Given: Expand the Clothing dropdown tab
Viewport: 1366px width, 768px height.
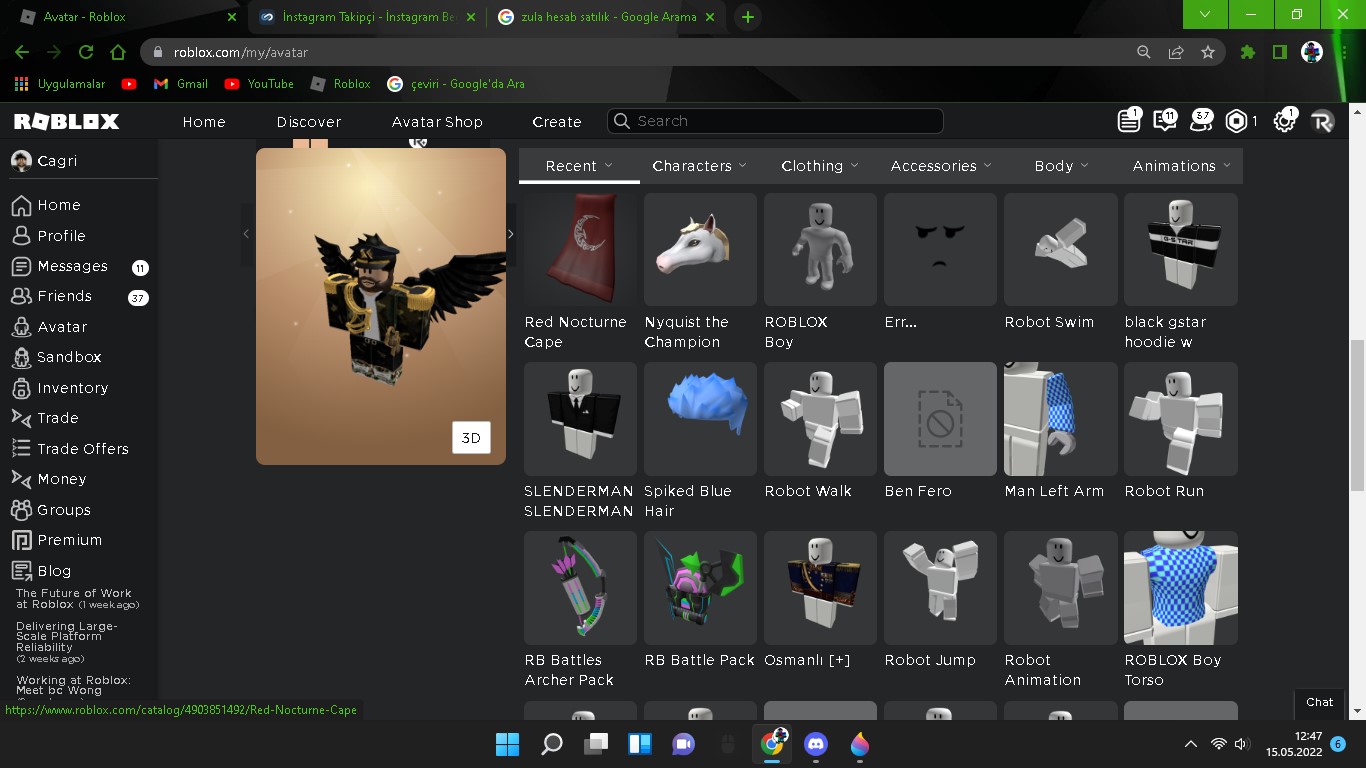Looking at the screenshot, I should point(819,166).
